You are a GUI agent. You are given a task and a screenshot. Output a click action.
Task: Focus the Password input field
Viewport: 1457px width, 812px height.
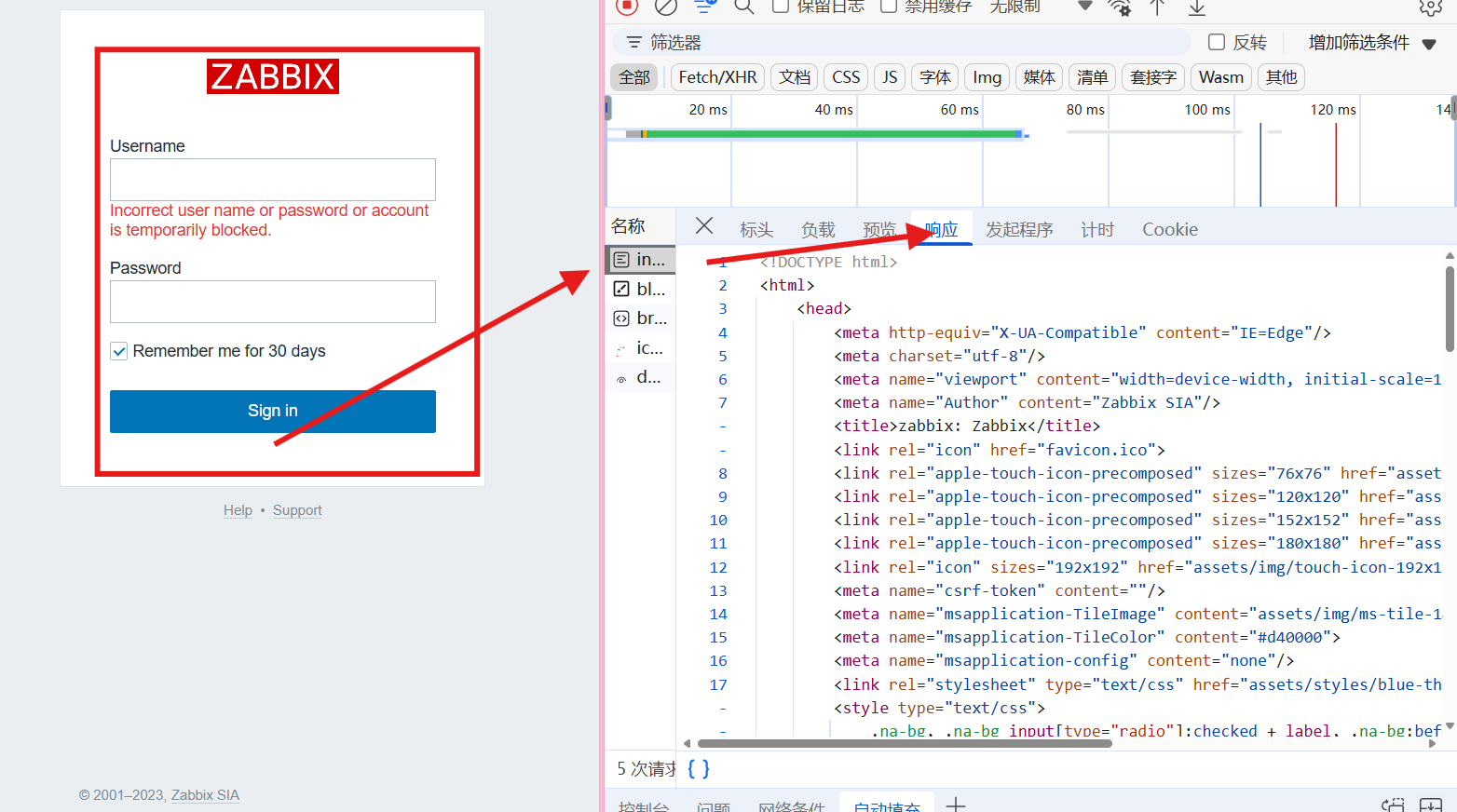coord(273,302)
